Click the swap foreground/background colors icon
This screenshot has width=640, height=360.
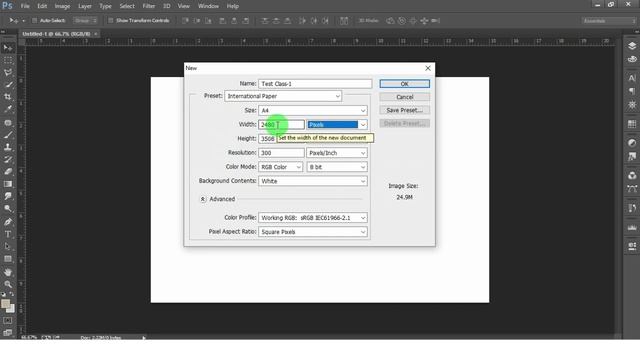[12, 294]
